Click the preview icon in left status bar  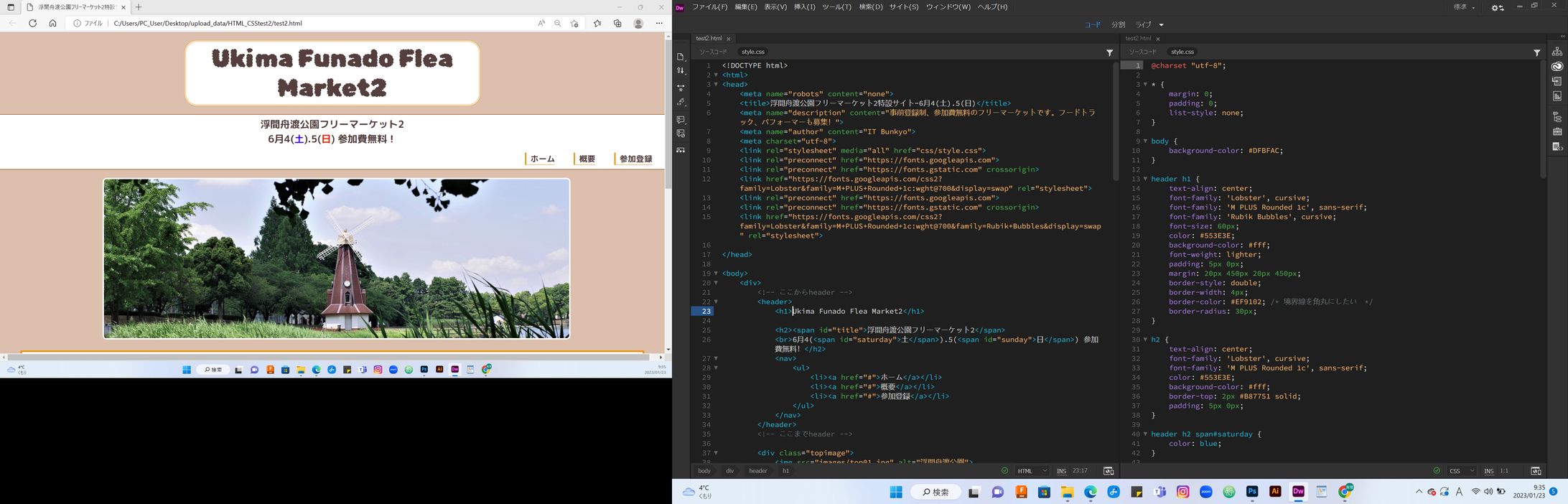[1109, 471]
